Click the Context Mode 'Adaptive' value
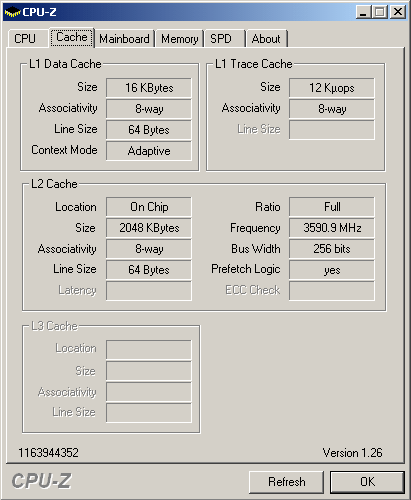This screenshot has height=500, width=411. (x=149, y=151)
